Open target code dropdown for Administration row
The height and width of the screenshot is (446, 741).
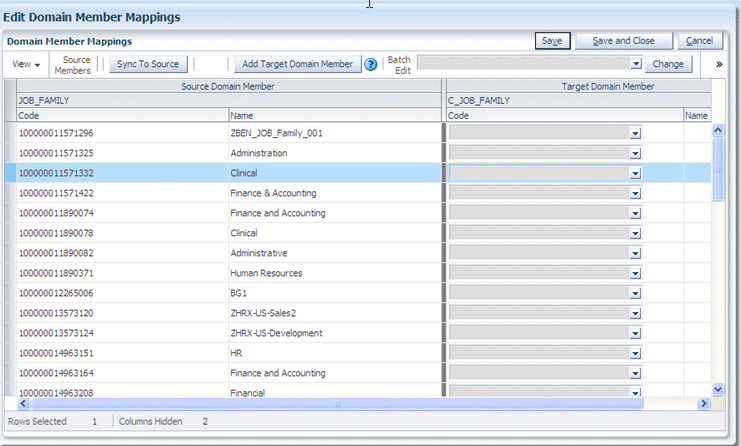pos(635,154)
